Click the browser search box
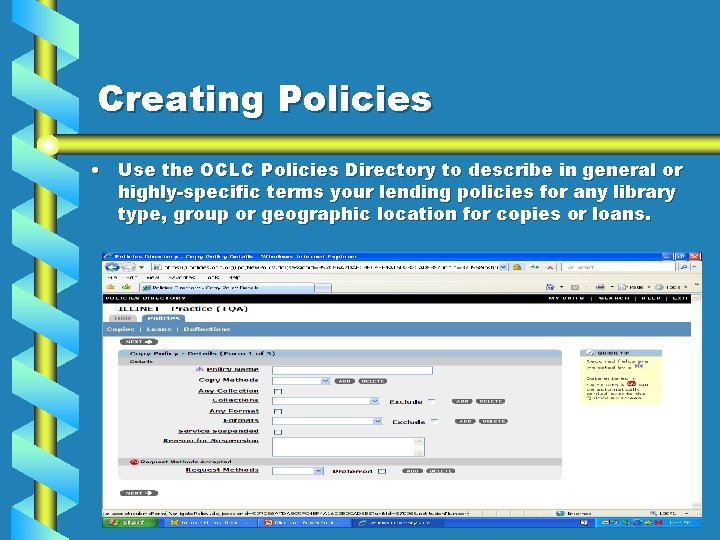720x540 pixels. (x=619, y=267)
